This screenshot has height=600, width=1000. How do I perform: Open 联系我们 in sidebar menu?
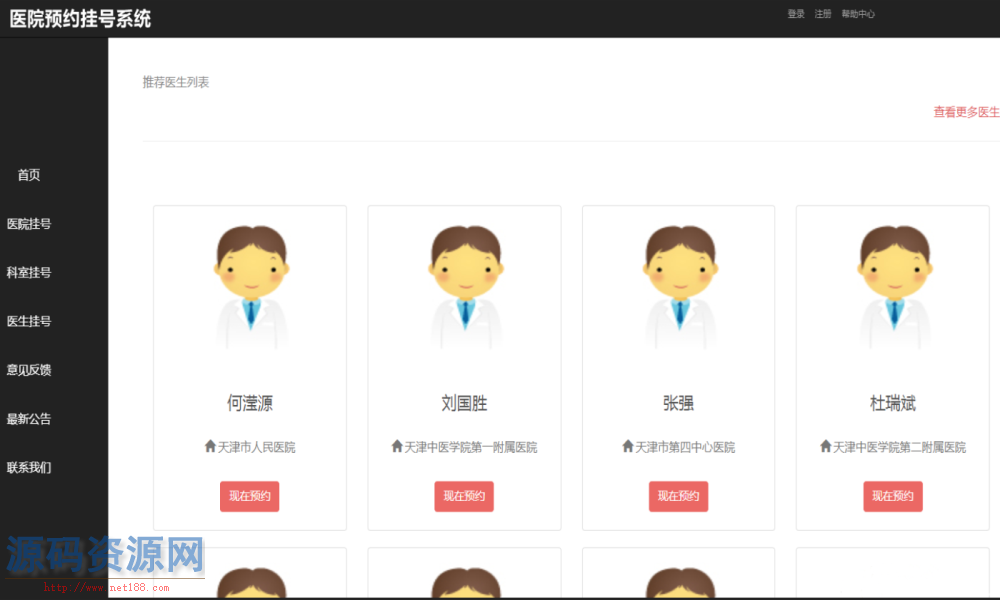[x=29, y=467]
